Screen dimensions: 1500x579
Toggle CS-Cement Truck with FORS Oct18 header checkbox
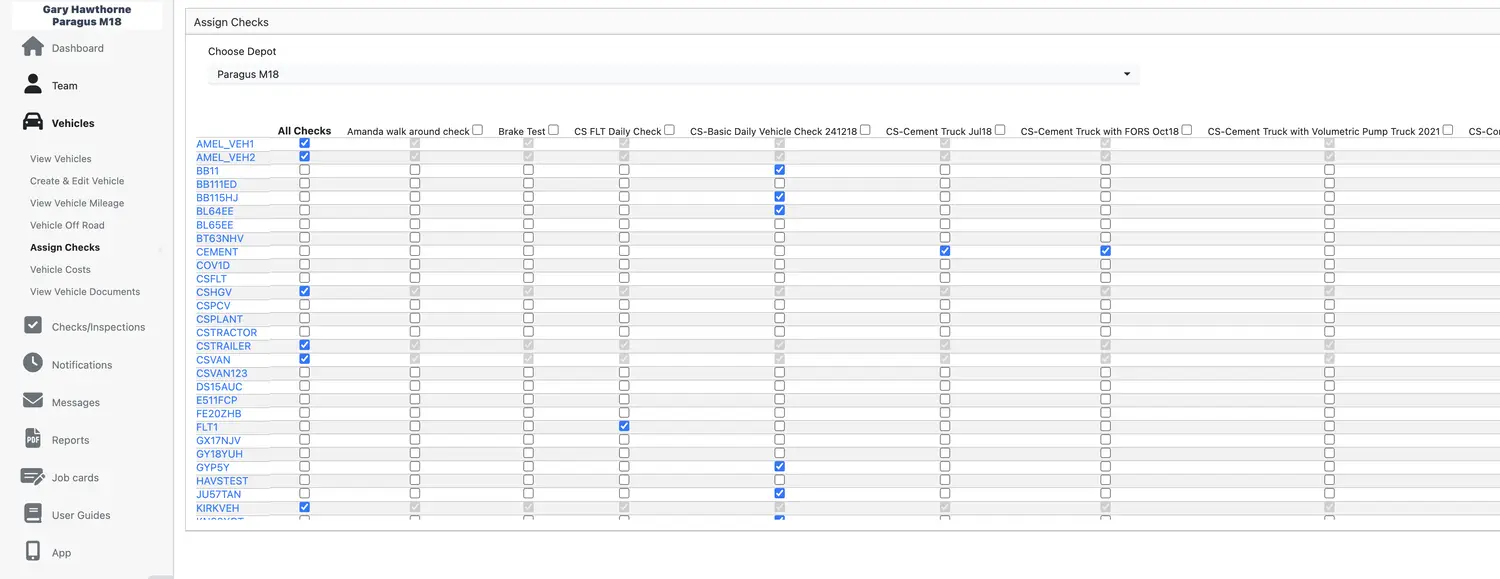1187,130
